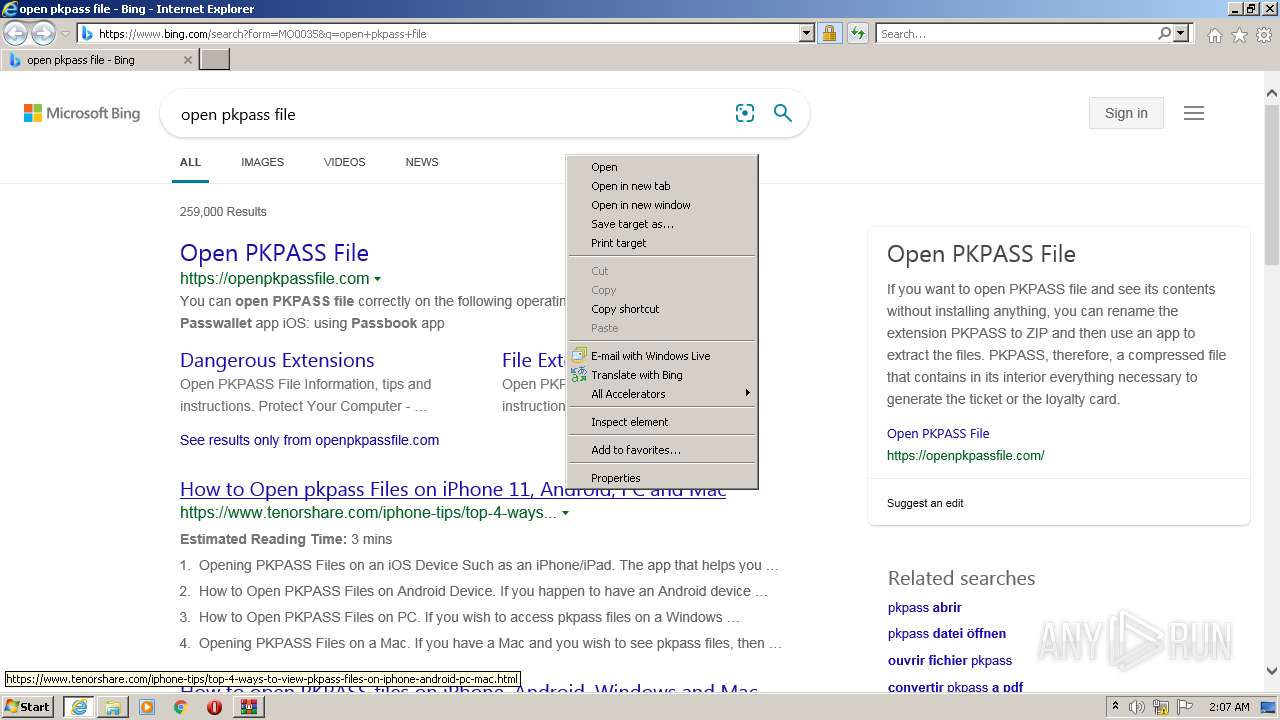
Task: Click the security lock icon in address bar
Action: pyautogui.click(x=829, y=33)
